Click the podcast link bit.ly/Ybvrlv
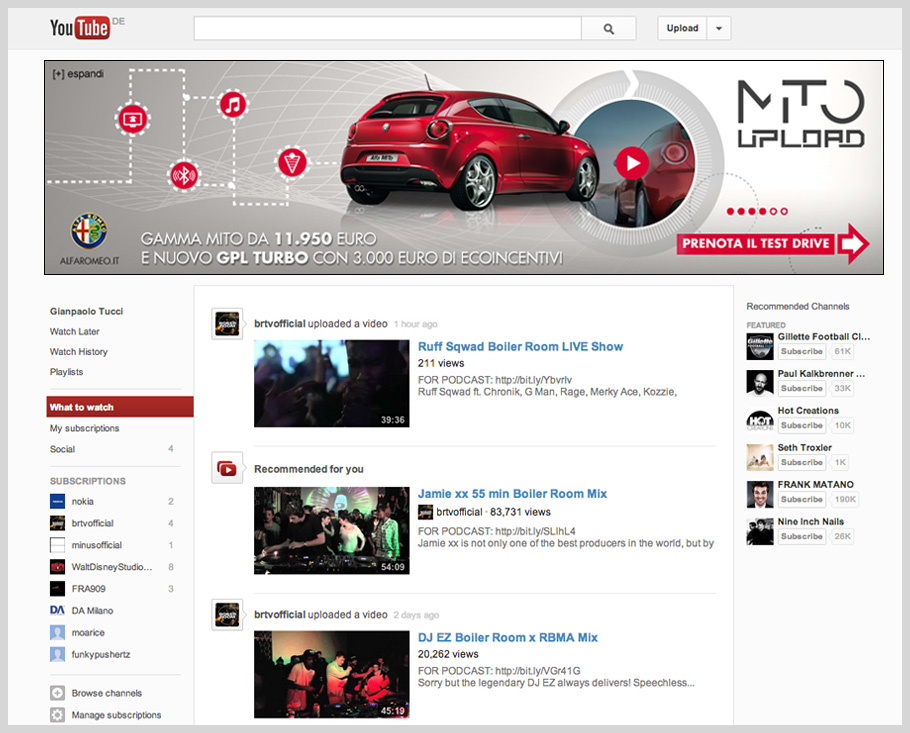 pos(533,380)
